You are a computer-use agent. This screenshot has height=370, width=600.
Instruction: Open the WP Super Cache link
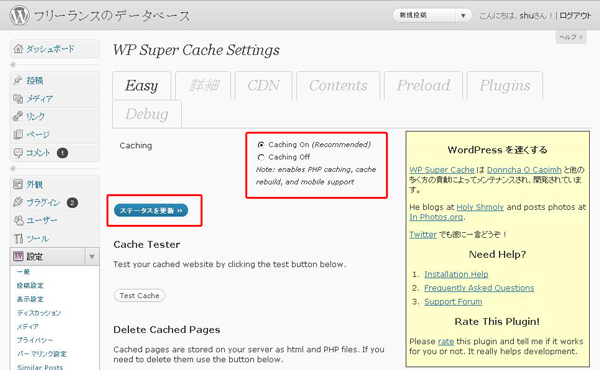tap(442, 170)
